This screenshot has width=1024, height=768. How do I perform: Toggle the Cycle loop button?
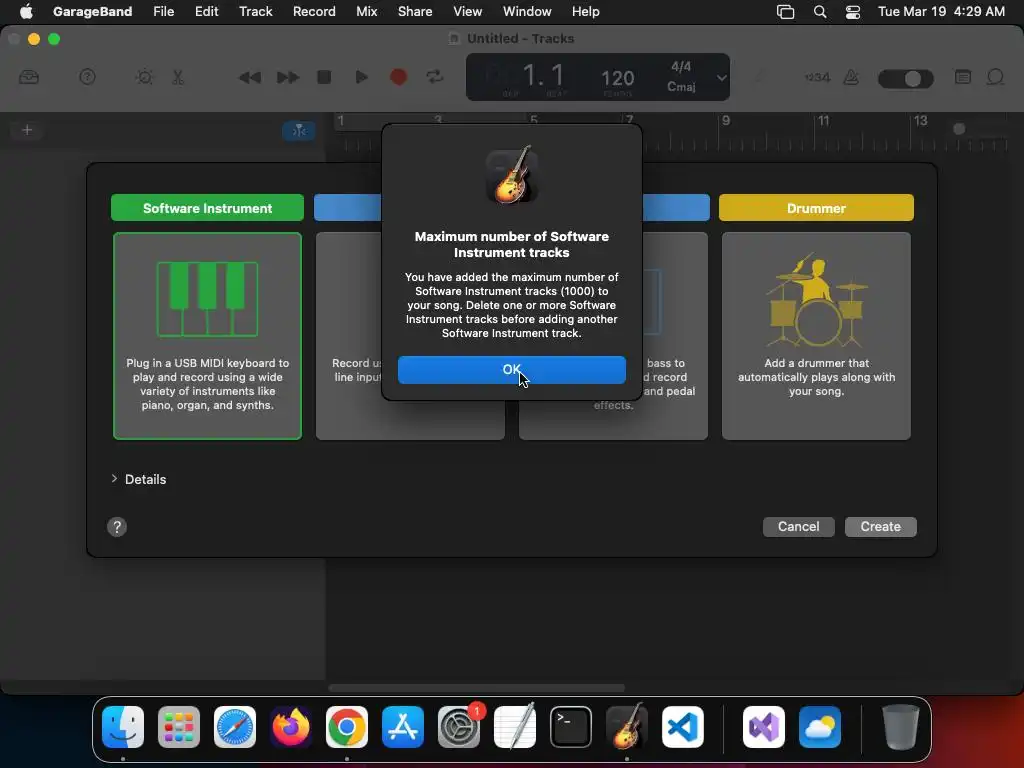435,77
